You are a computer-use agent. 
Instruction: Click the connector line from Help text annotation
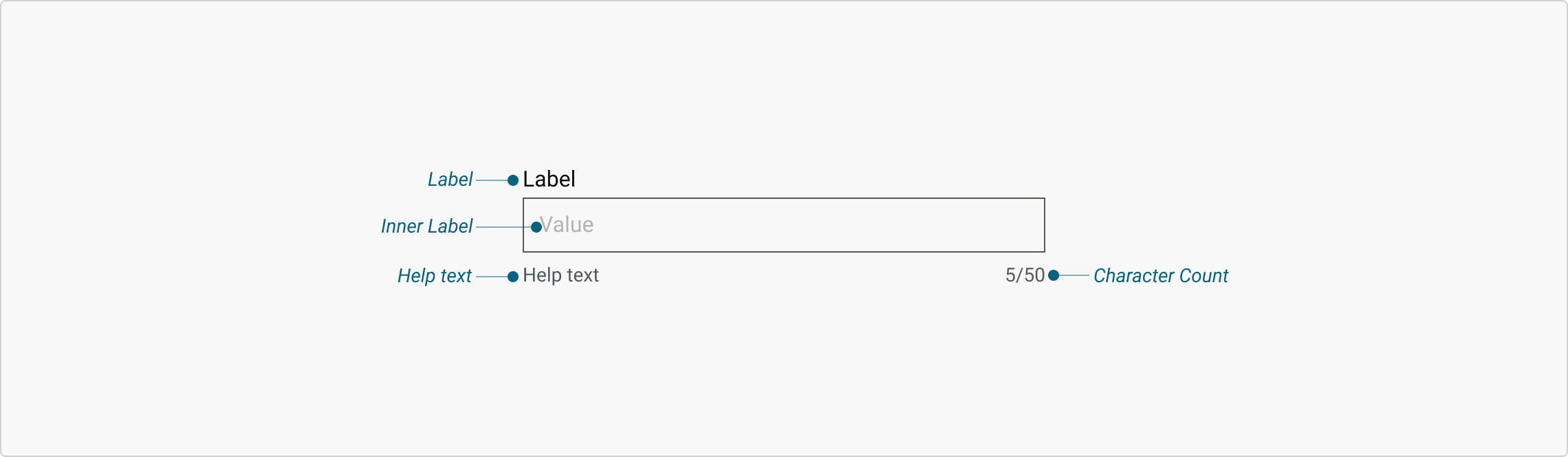pos(492,277)
